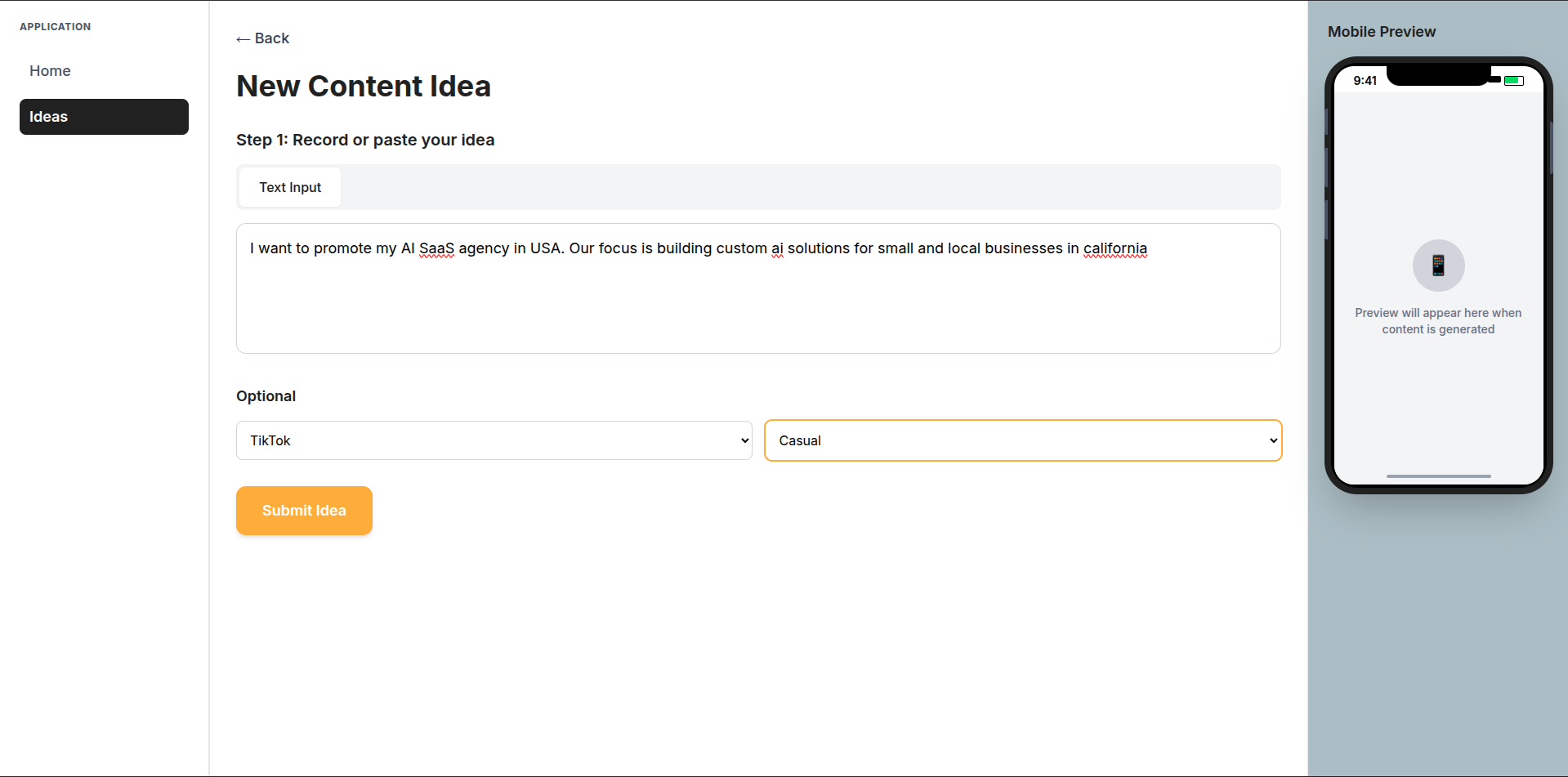Click the "Preview will appear here" placeholder text
Image resolution: width=1568 pixels, height=777 pixels.
(x=1438, y=321)
